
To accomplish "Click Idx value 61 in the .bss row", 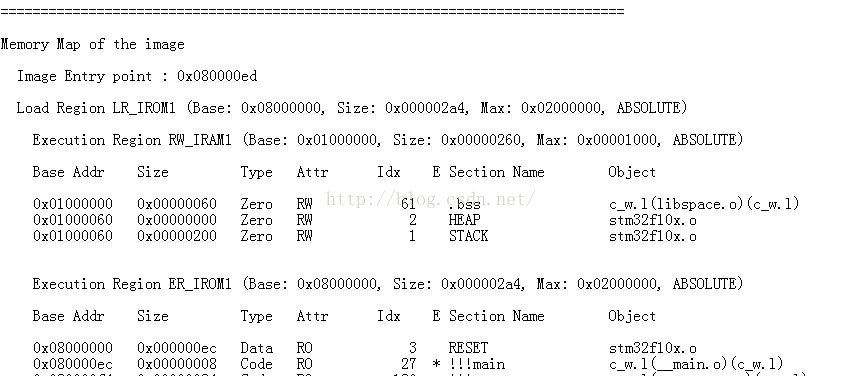I will point(408,205).
